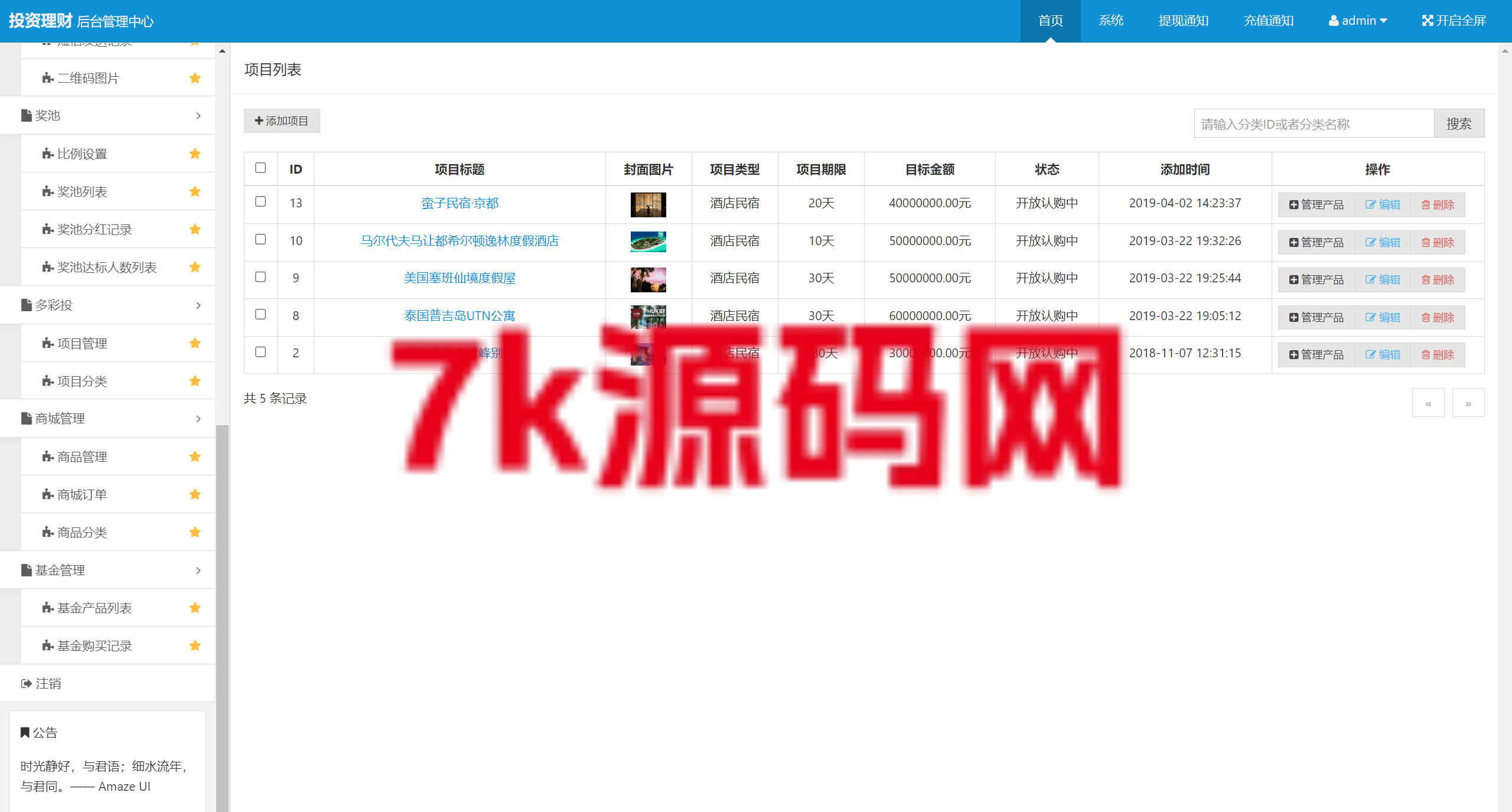Toggle the 基金管理 sidebar section
The height and width of the screenshot is (812, 1512).
tap(107, 570)
